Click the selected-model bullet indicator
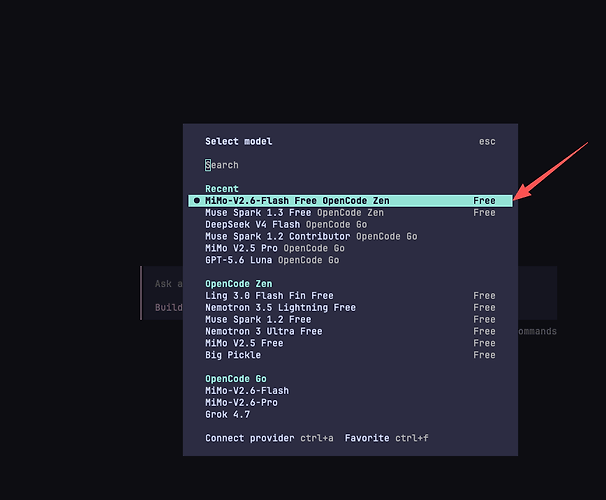 pos(197,201)
